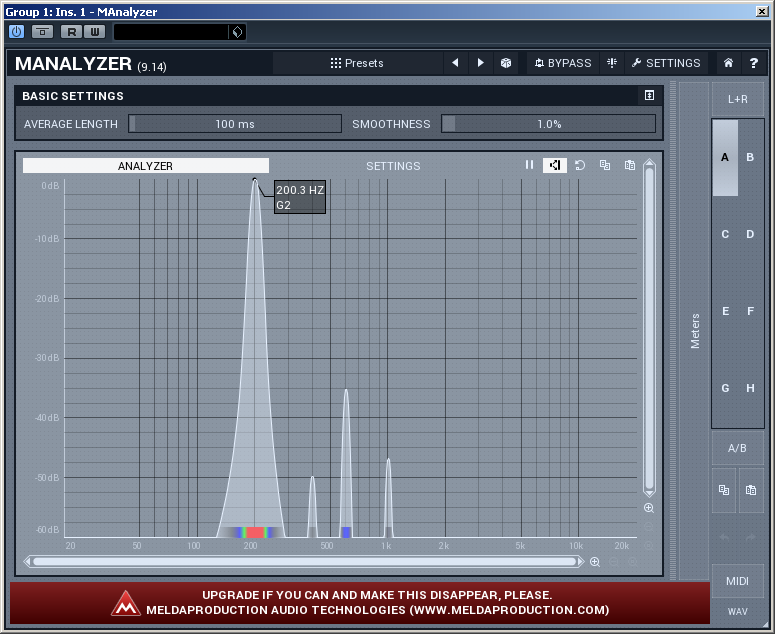Click the diamond preset arrow icon
This screenshot has width=775, height=634.
click(237, 32)
